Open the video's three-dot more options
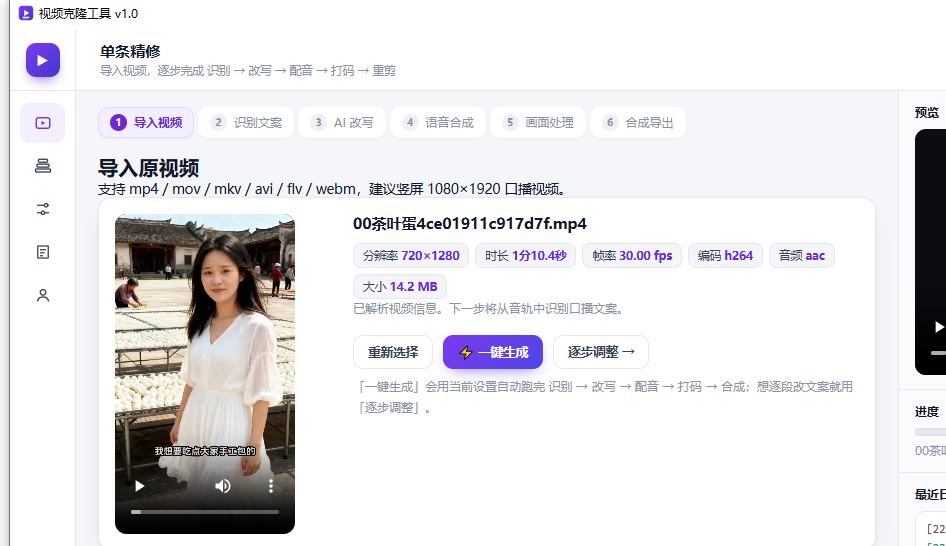Viewport: 946px width, 546px height. 271,486
